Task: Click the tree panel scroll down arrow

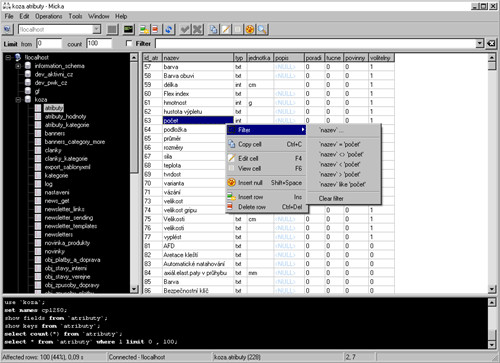Action: click(x=134, y=289)
